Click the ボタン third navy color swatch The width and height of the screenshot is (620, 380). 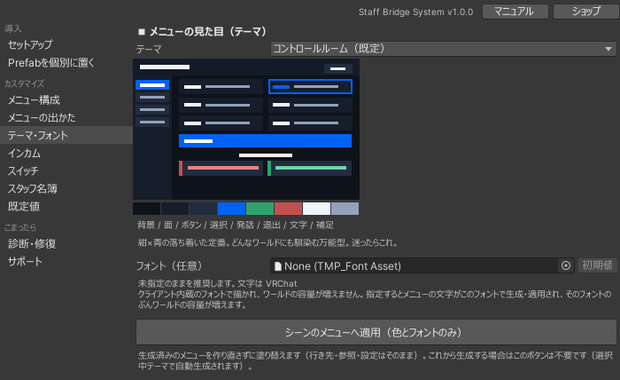tap(203, 208)
